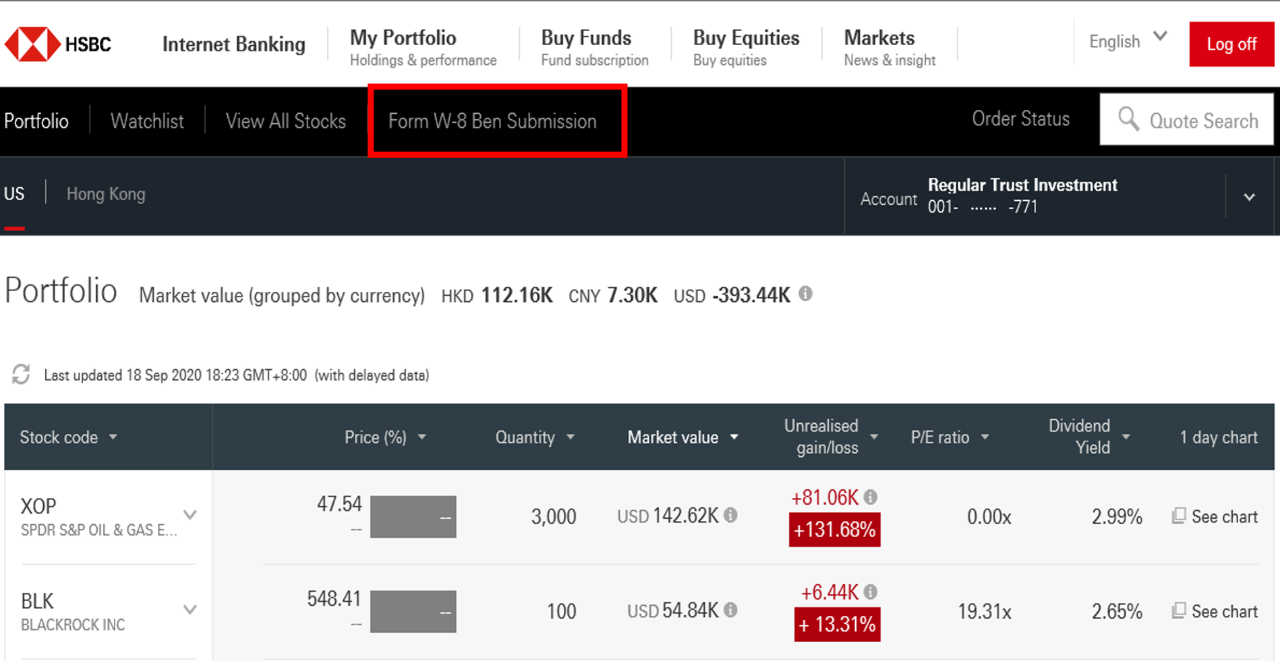Viewport: 1280px width, 661px height.
Task: Sort by the P/E ratio column
Action: (950, 437)
